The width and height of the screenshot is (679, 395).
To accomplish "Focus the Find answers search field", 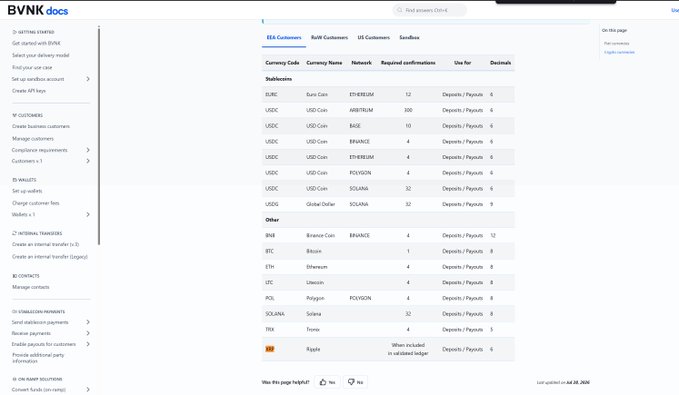I will pos(430,10).
